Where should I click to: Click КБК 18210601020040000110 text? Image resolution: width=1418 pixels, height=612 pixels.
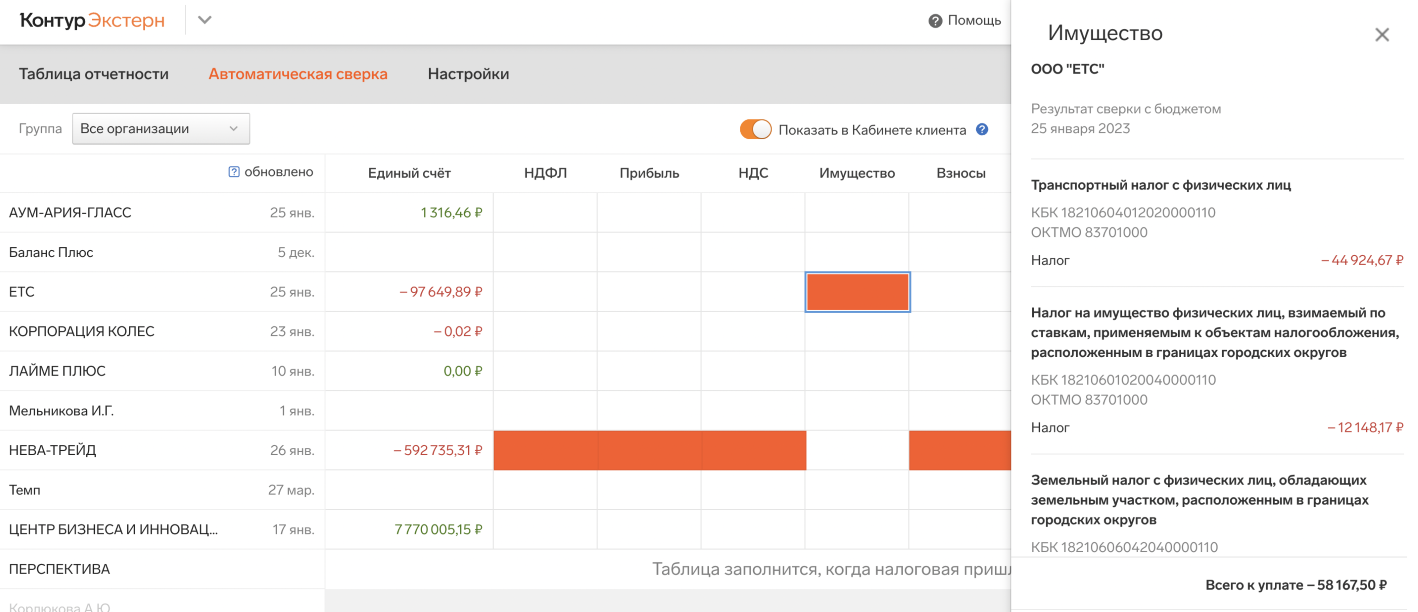pyautogui.click(x=1123, y=380)
